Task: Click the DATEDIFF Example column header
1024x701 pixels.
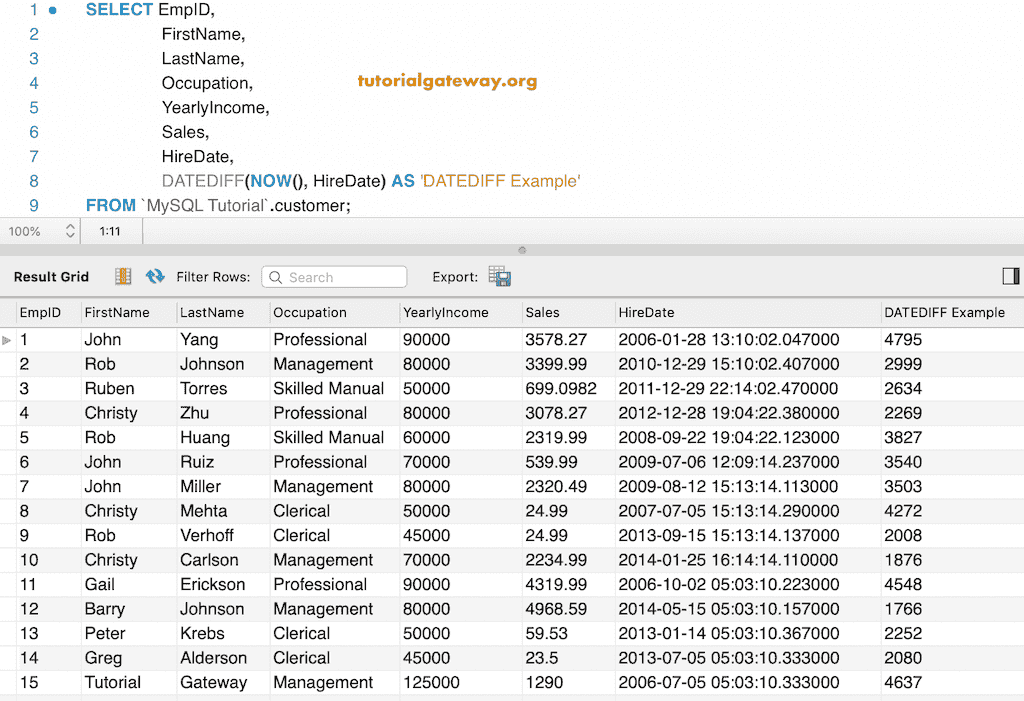Action: coord(944,313)
